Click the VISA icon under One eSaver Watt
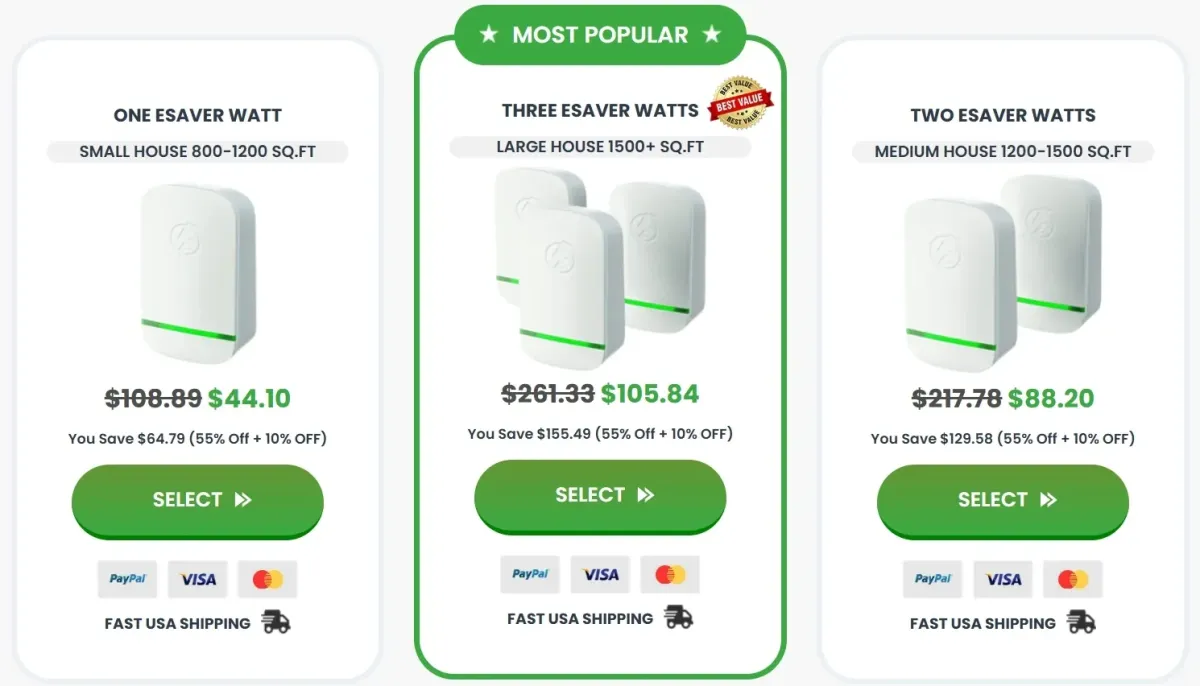 click(x=197, y=579)
